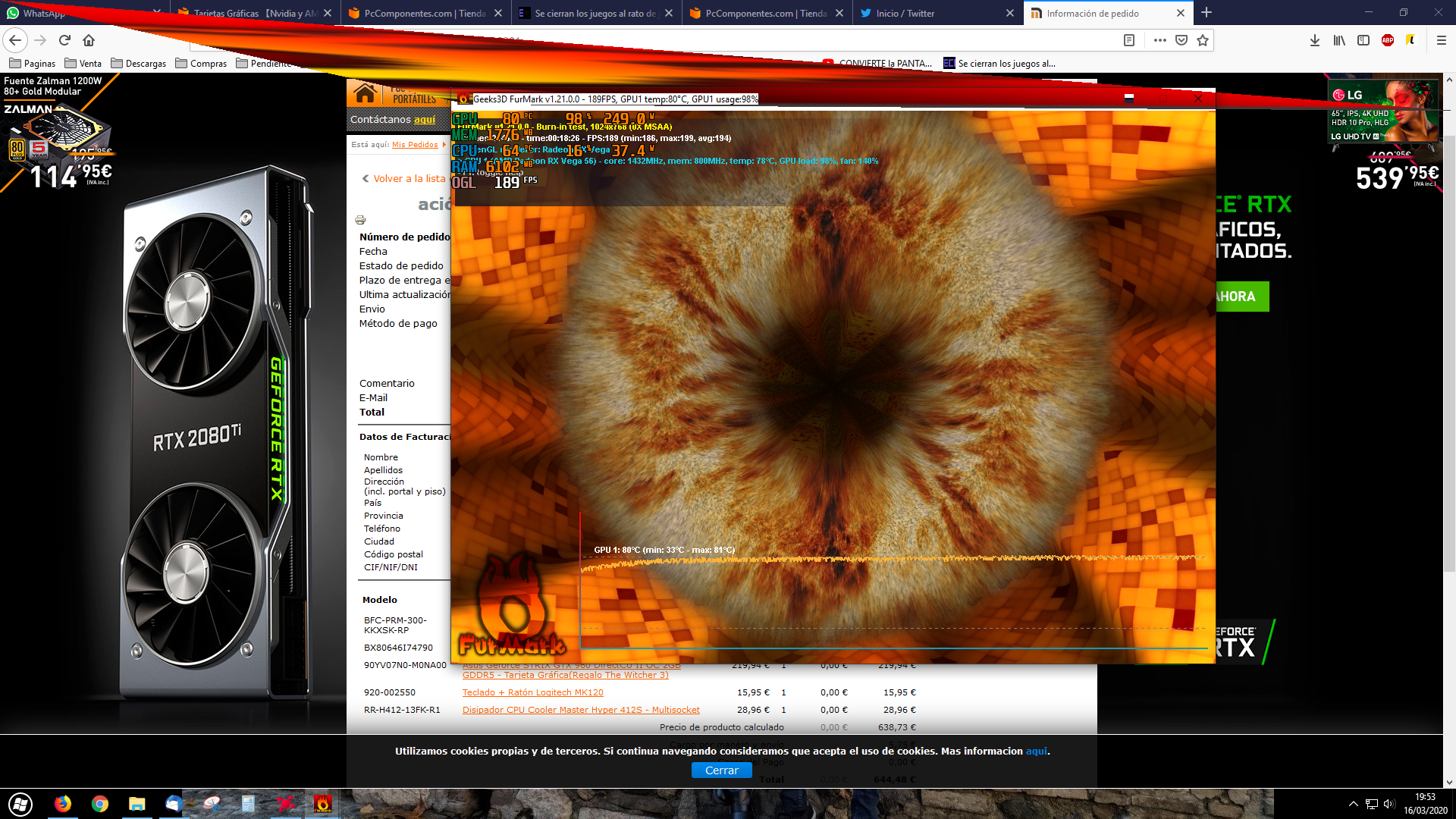Viewport: 1456px width, 819px height.
Task: Print the order page using printer icon
Action: [x=360, y=220]
